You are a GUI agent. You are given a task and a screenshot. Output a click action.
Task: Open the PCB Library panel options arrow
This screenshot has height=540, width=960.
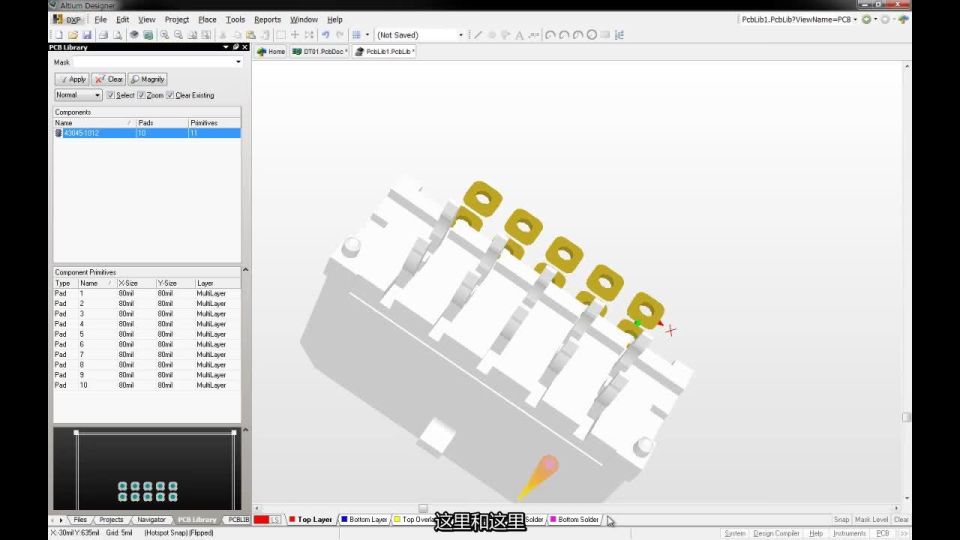click(x=226, y=47)
